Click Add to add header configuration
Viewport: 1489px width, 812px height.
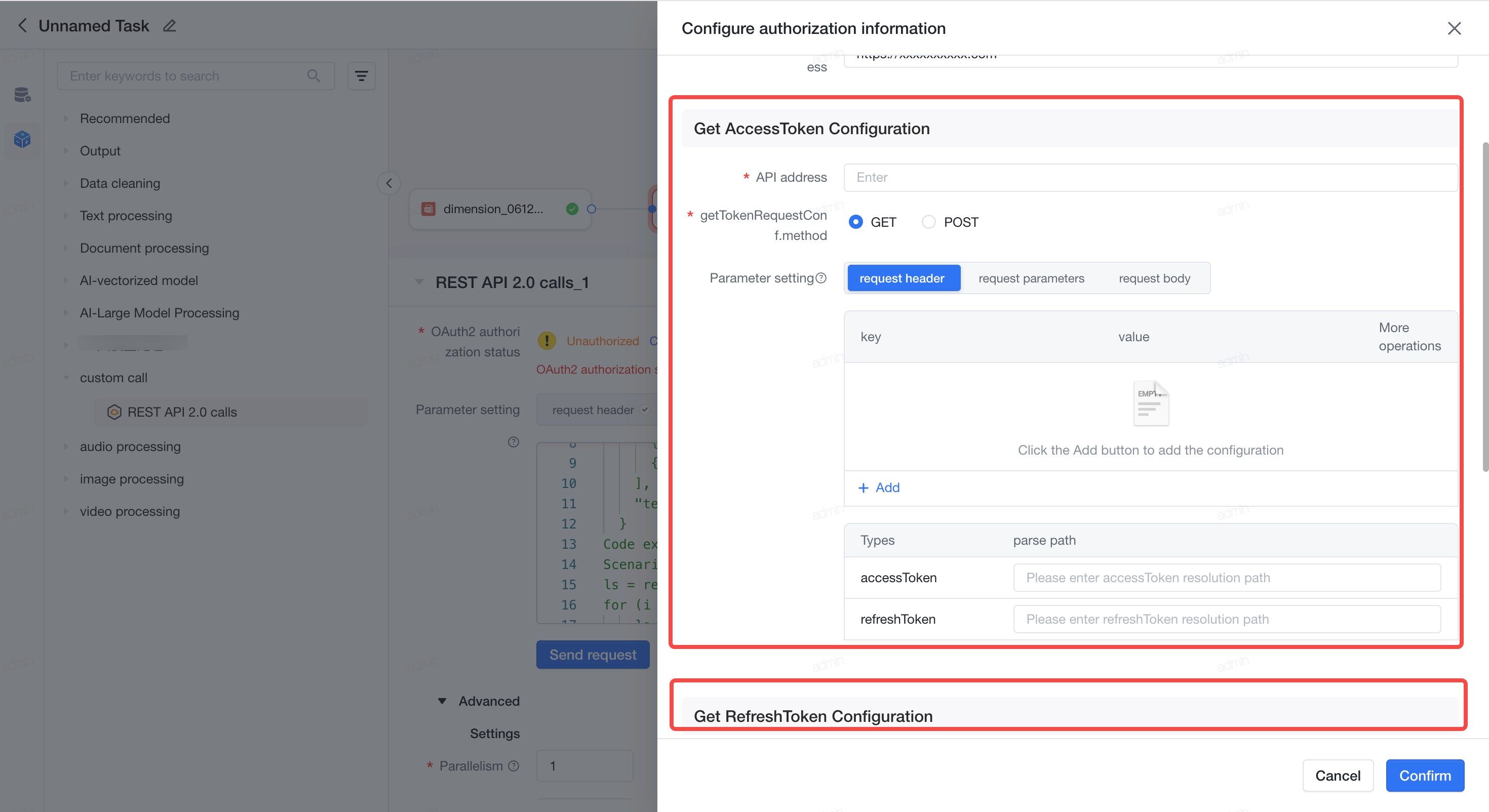pyautogui.click(x=879, y=487)
